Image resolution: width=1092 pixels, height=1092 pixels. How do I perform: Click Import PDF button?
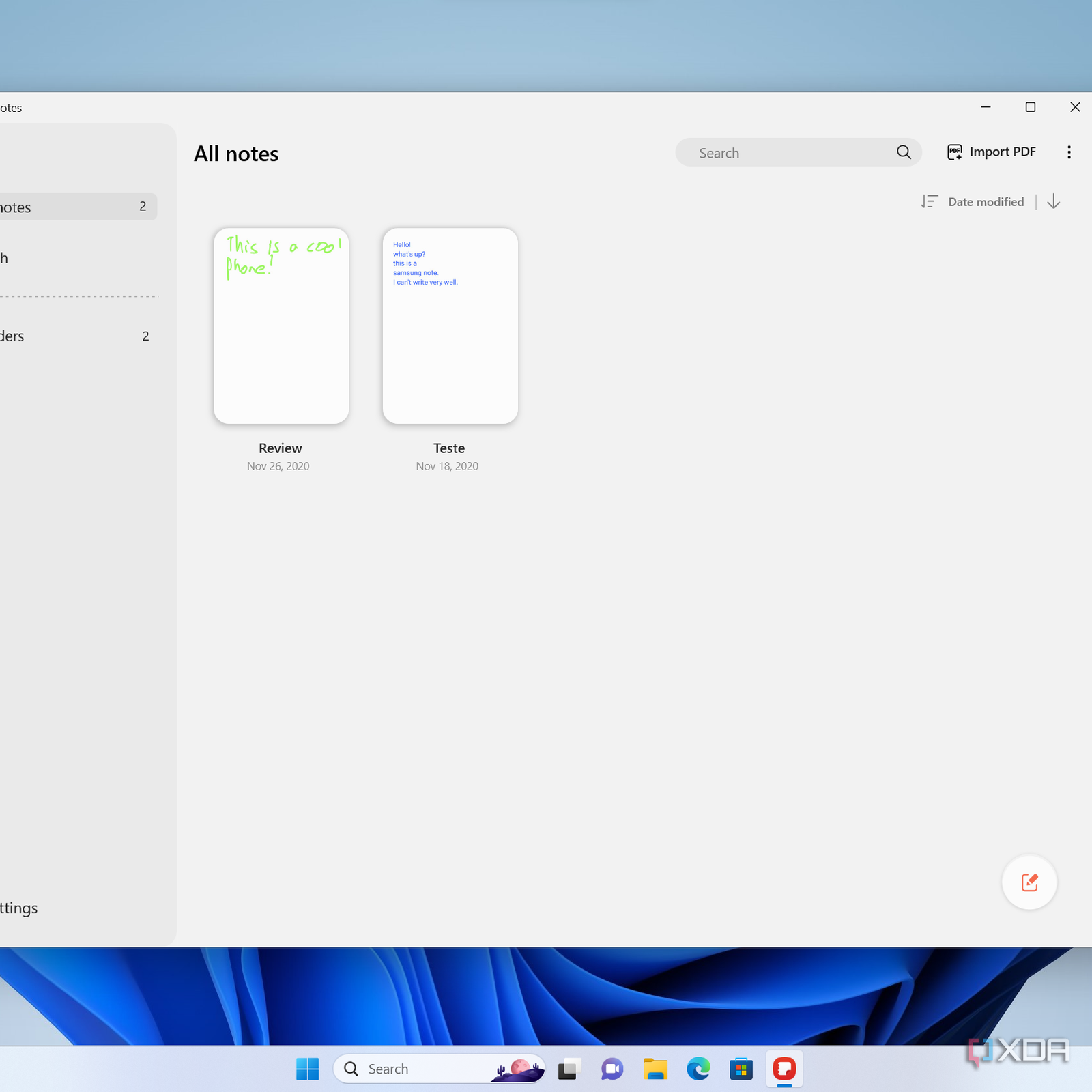pyautogui.click(x=992, y=152)
